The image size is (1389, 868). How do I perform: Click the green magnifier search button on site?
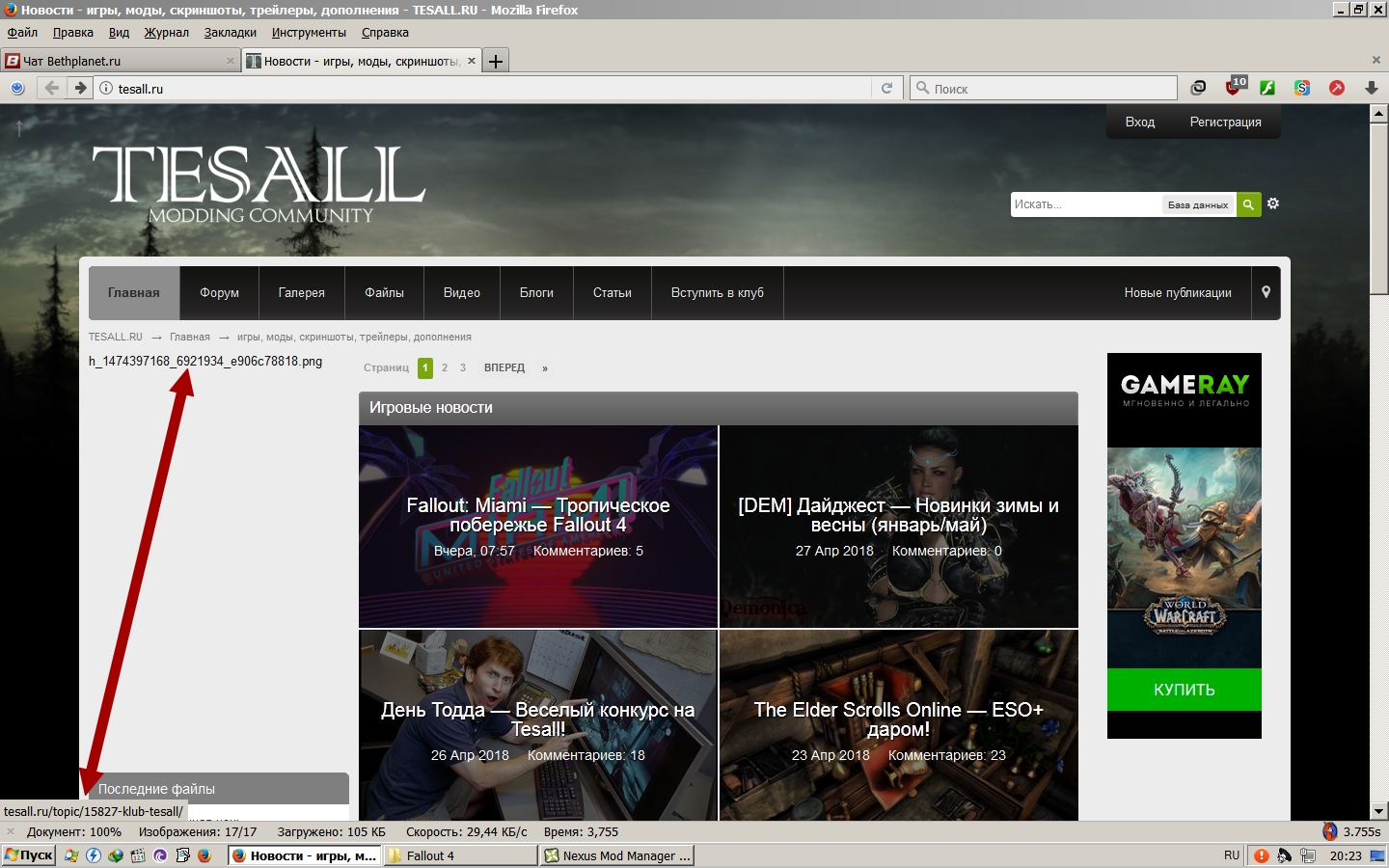[x=1248, y=204]
